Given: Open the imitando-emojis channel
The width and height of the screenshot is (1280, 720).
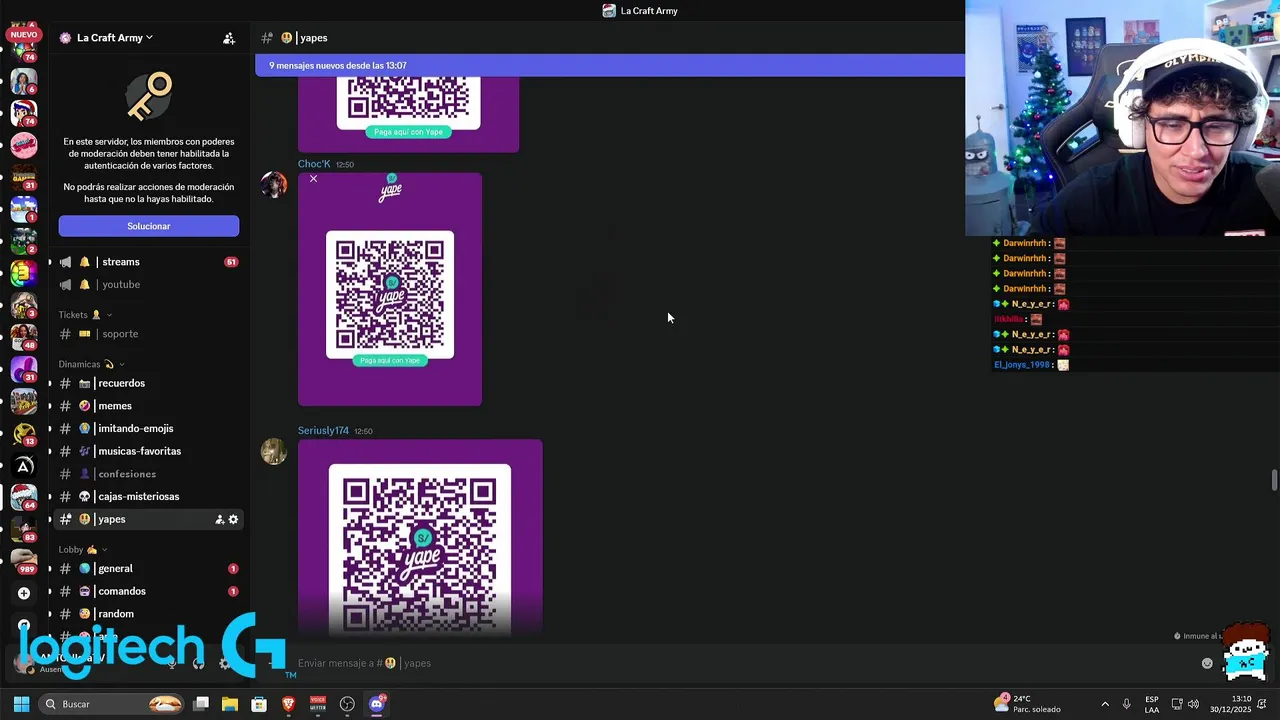Looking at the screenshot, I should (x=148, y=428).
